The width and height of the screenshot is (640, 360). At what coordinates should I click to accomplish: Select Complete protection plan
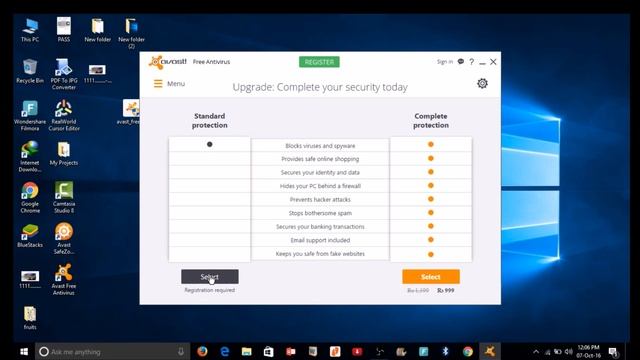tap(431, 277)
